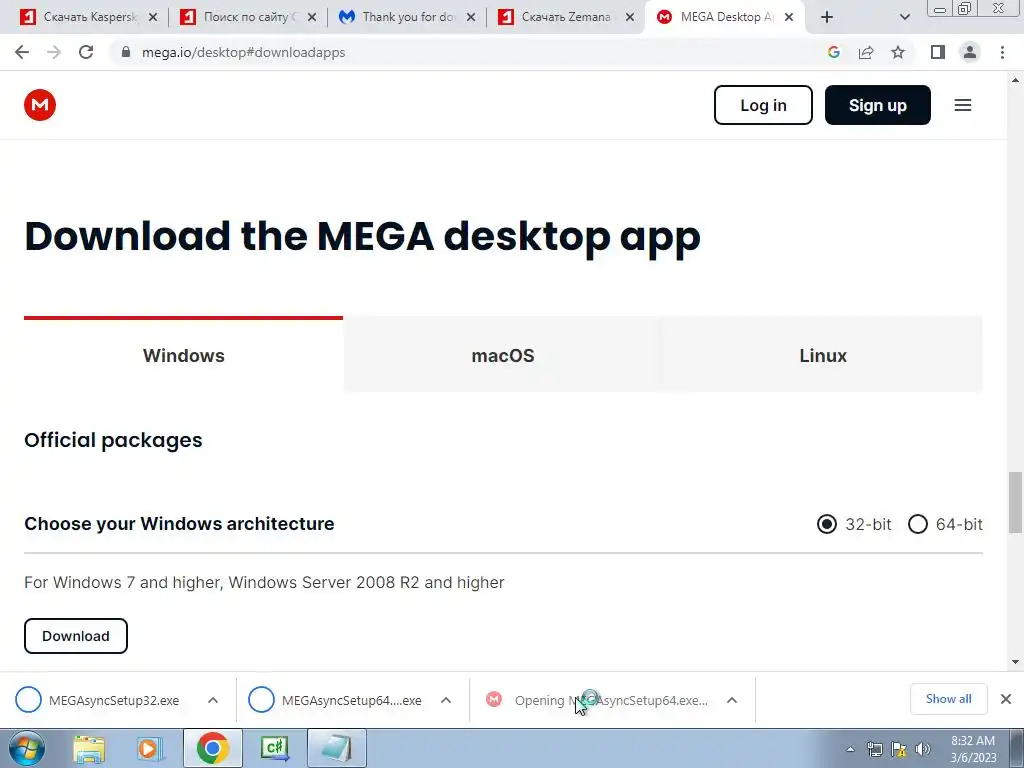Bookmark this page with star icon
The height and width of the screenshot is (768, 1024).
[898, 52]
